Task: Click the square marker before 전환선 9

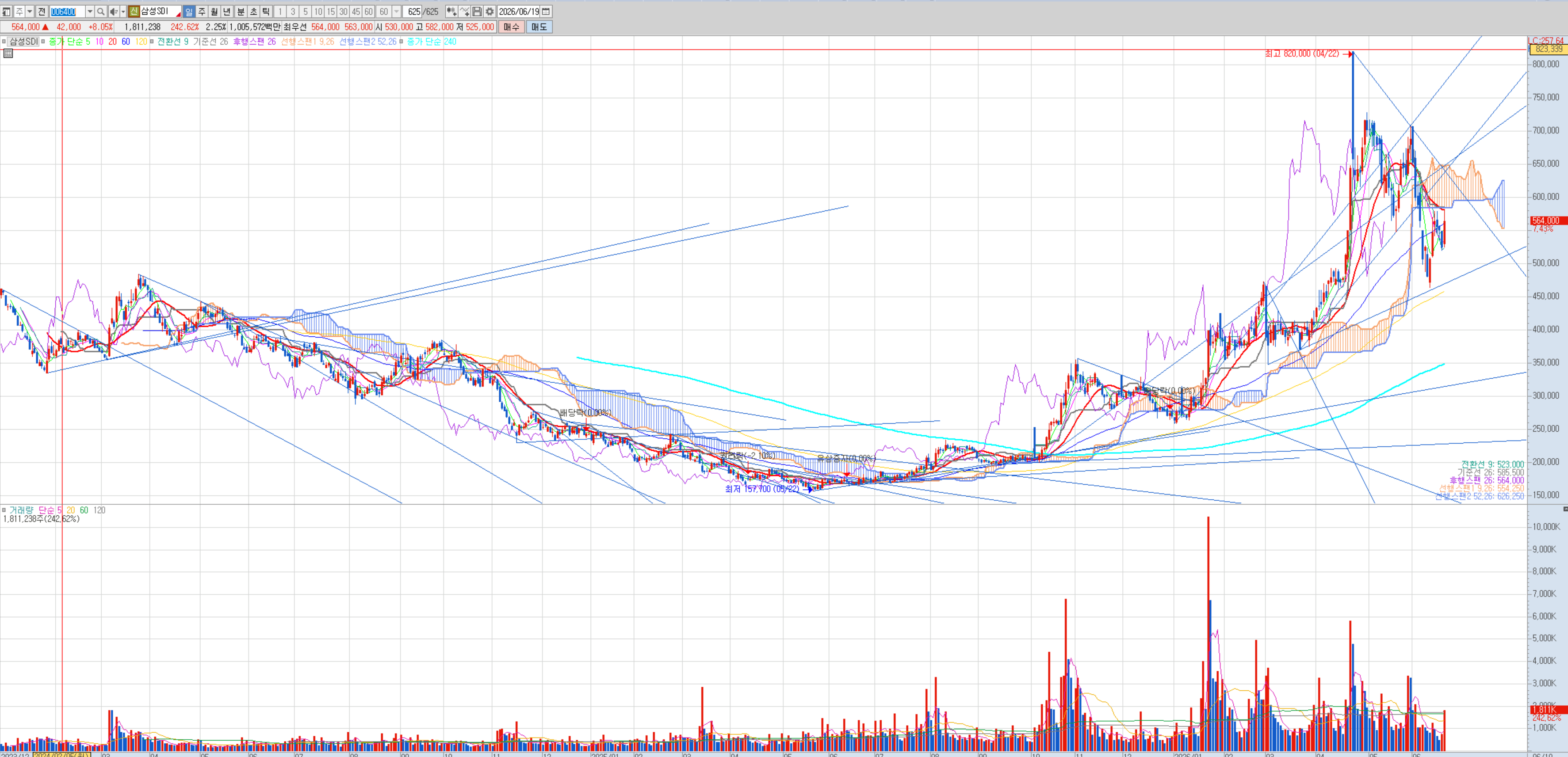Action: point(152,42)
